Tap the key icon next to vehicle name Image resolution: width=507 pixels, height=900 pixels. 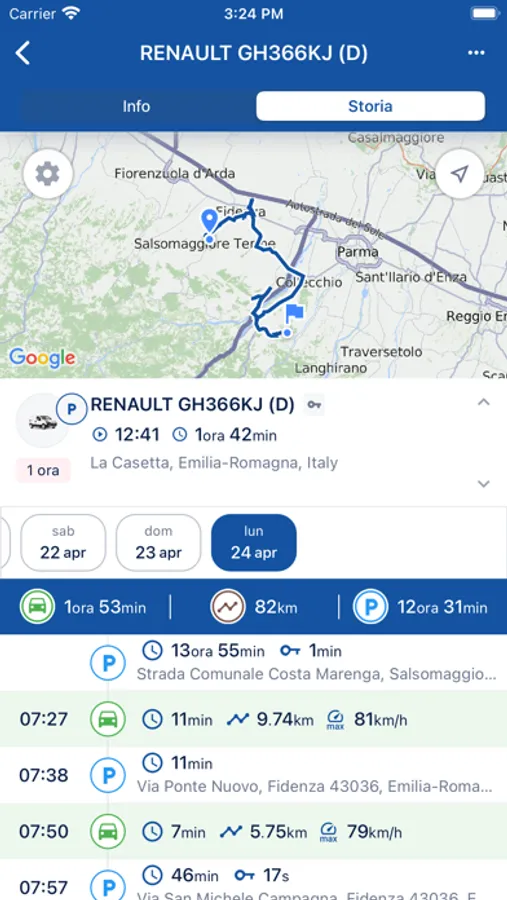coord(314,405)
